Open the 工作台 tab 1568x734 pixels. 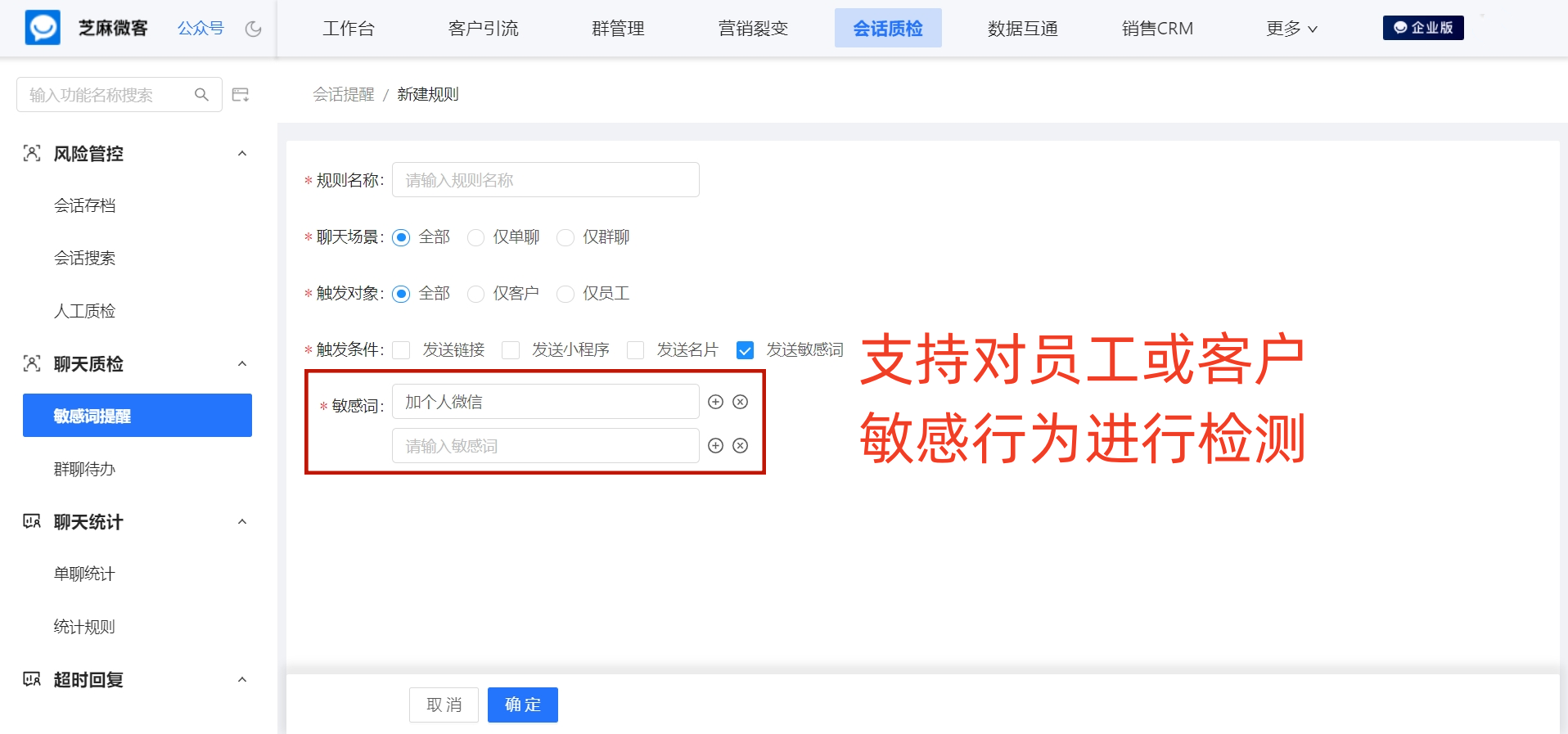[x=349, y=29]
